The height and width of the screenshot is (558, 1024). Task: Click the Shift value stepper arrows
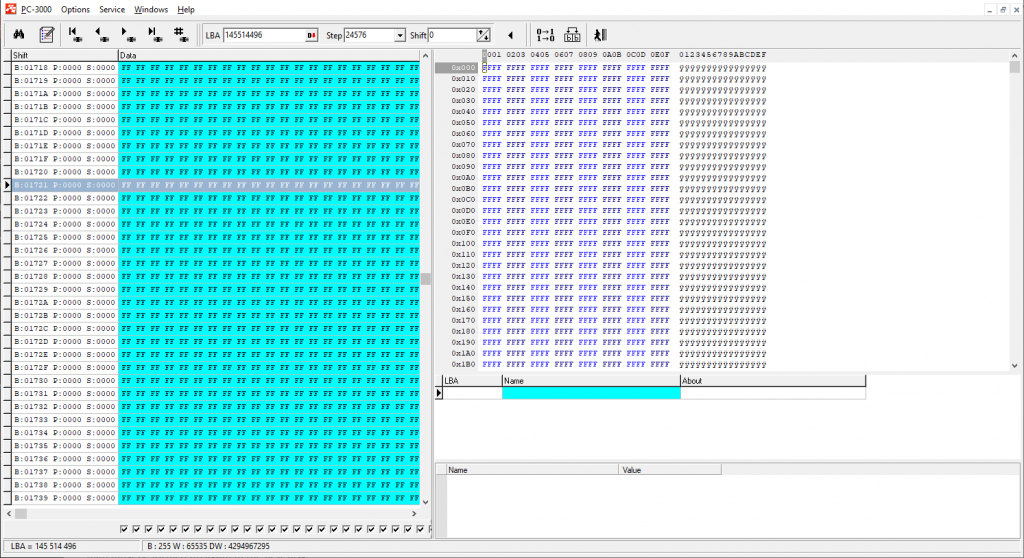(484, 35)
